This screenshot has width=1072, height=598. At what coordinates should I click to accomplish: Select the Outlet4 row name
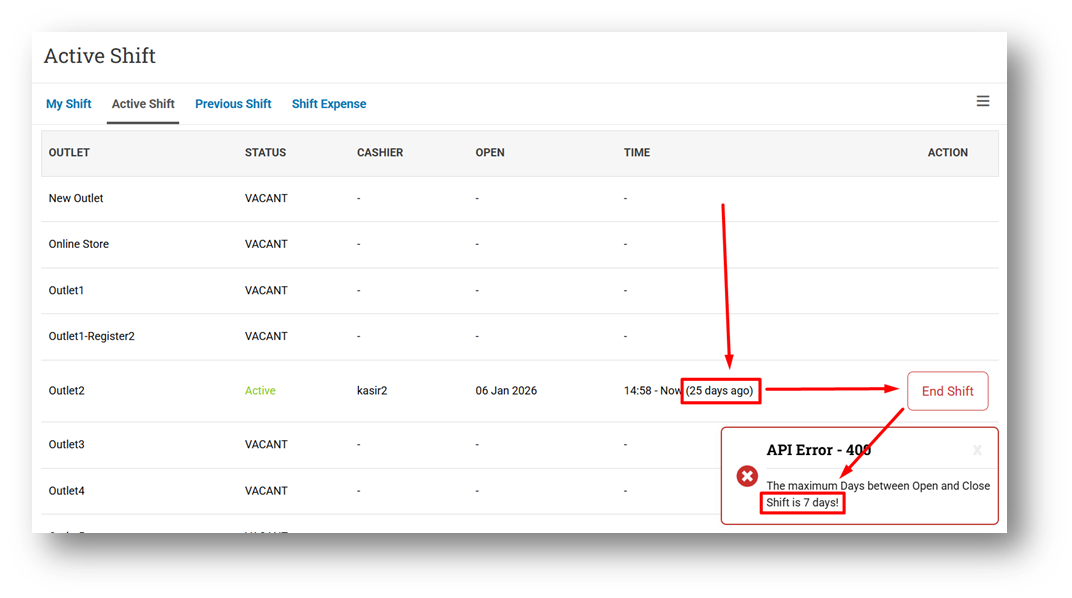(x=66, y=491)
